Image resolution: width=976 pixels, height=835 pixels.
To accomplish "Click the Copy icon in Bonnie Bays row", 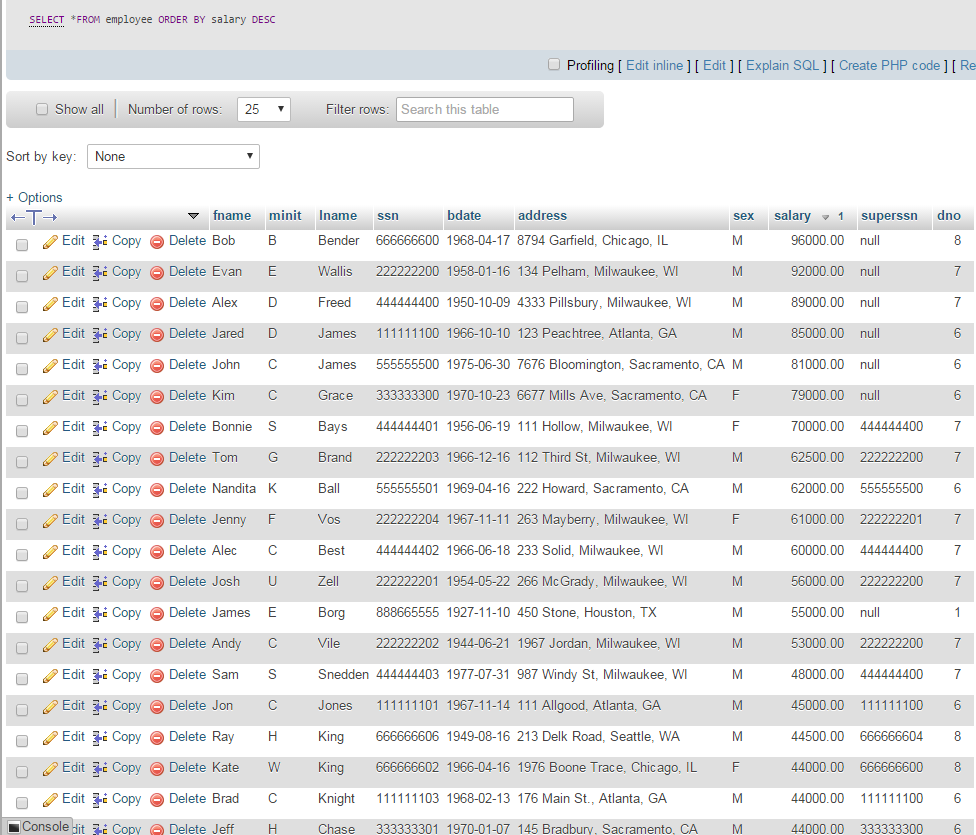I will click(x=100, y=428).
